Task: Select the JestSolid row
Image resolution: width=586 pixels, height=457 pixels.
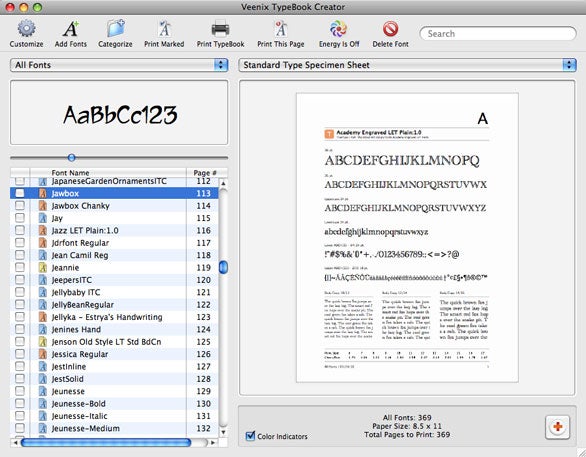Action: (x=114, y=379)
